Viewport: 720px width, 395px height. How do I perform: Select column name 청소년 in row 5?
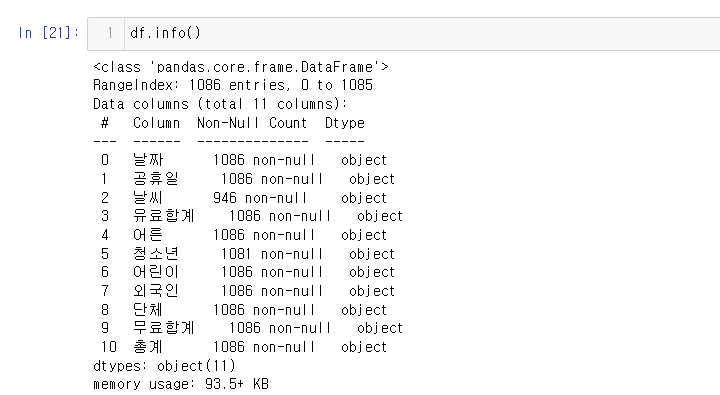click(x=156, y=254)
